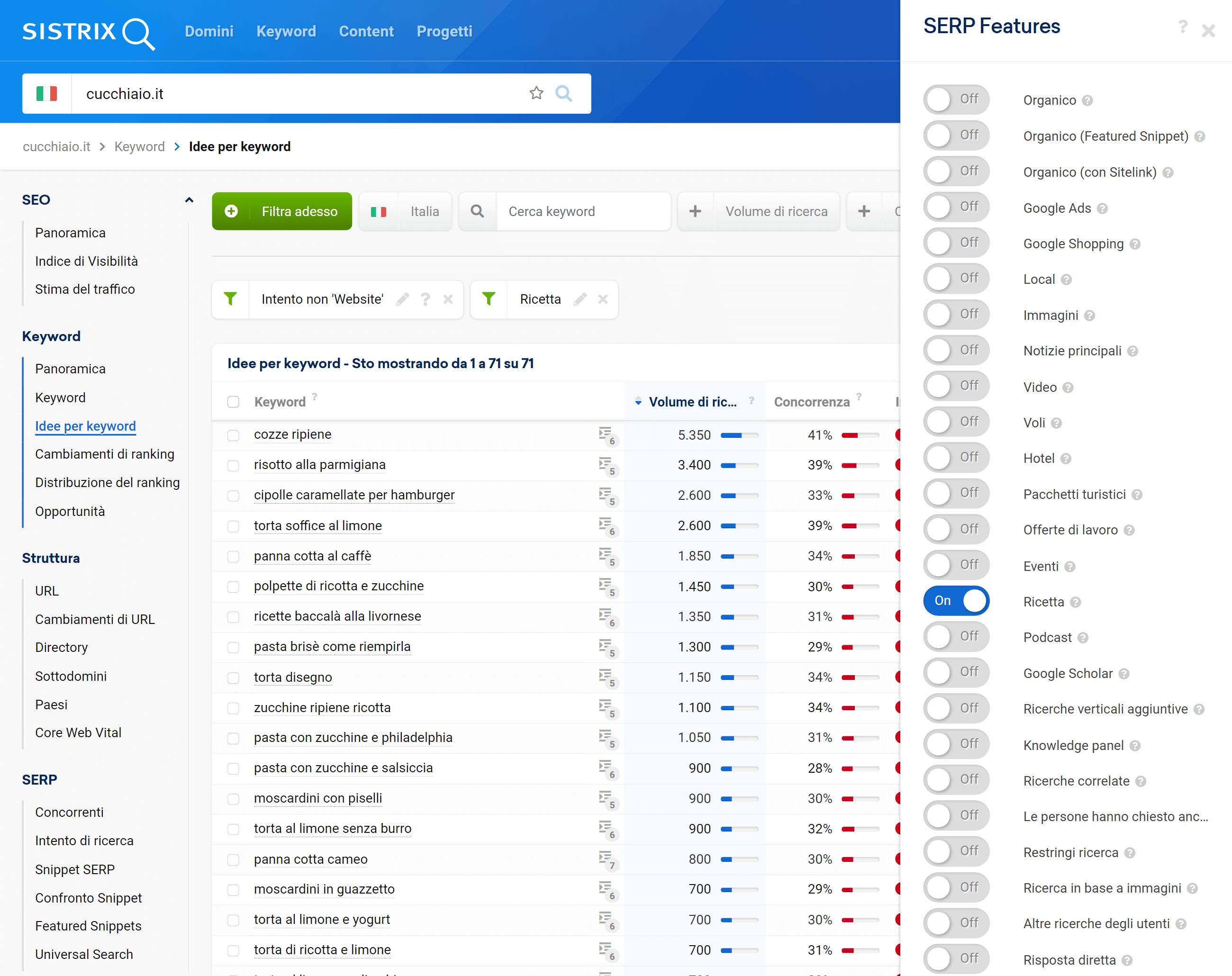Click the Italia country selector button
The image size is (1232, 976).
tap(406, 211)
